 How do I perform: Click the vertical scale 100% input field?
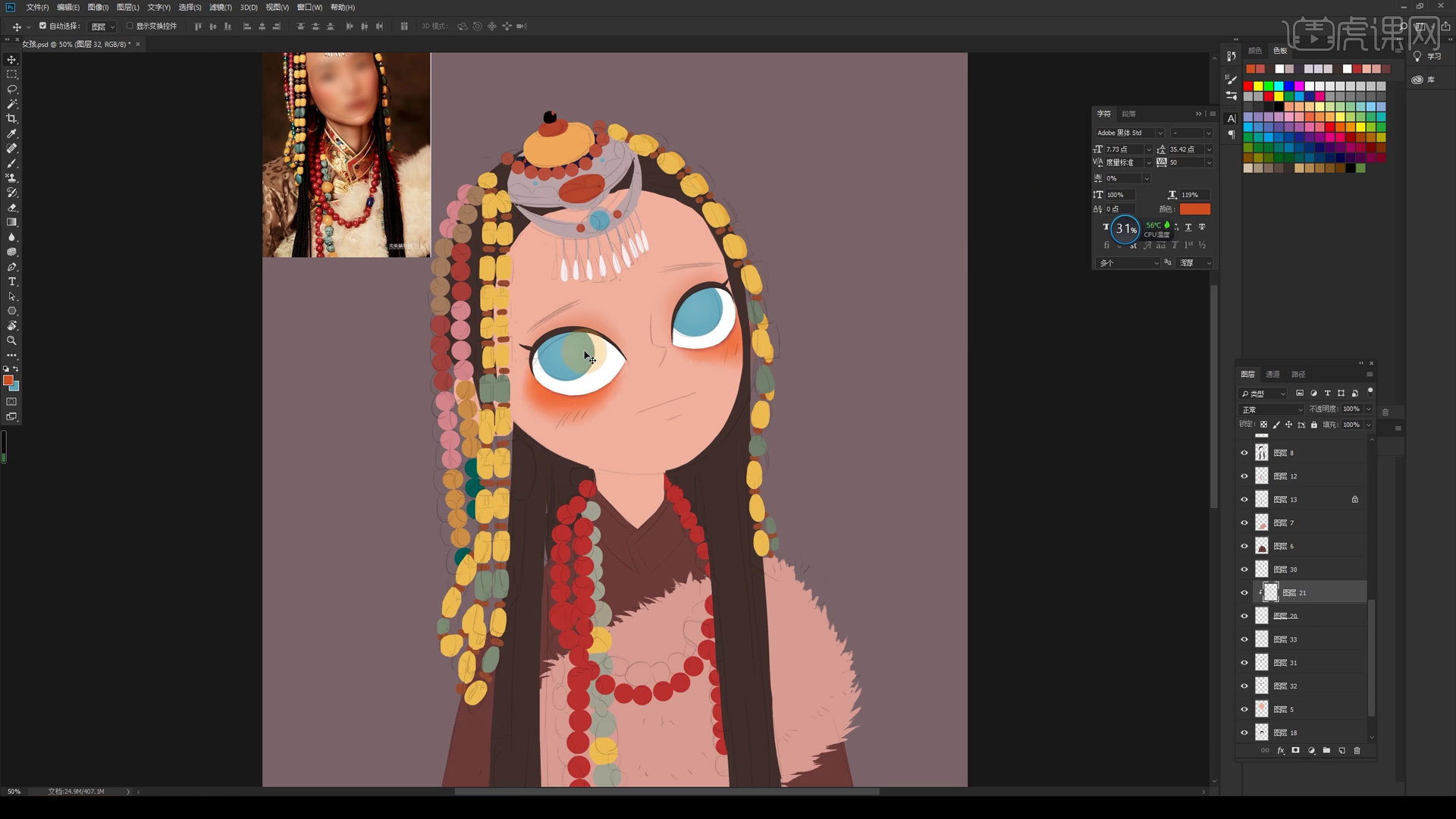tap(1121, 195)
